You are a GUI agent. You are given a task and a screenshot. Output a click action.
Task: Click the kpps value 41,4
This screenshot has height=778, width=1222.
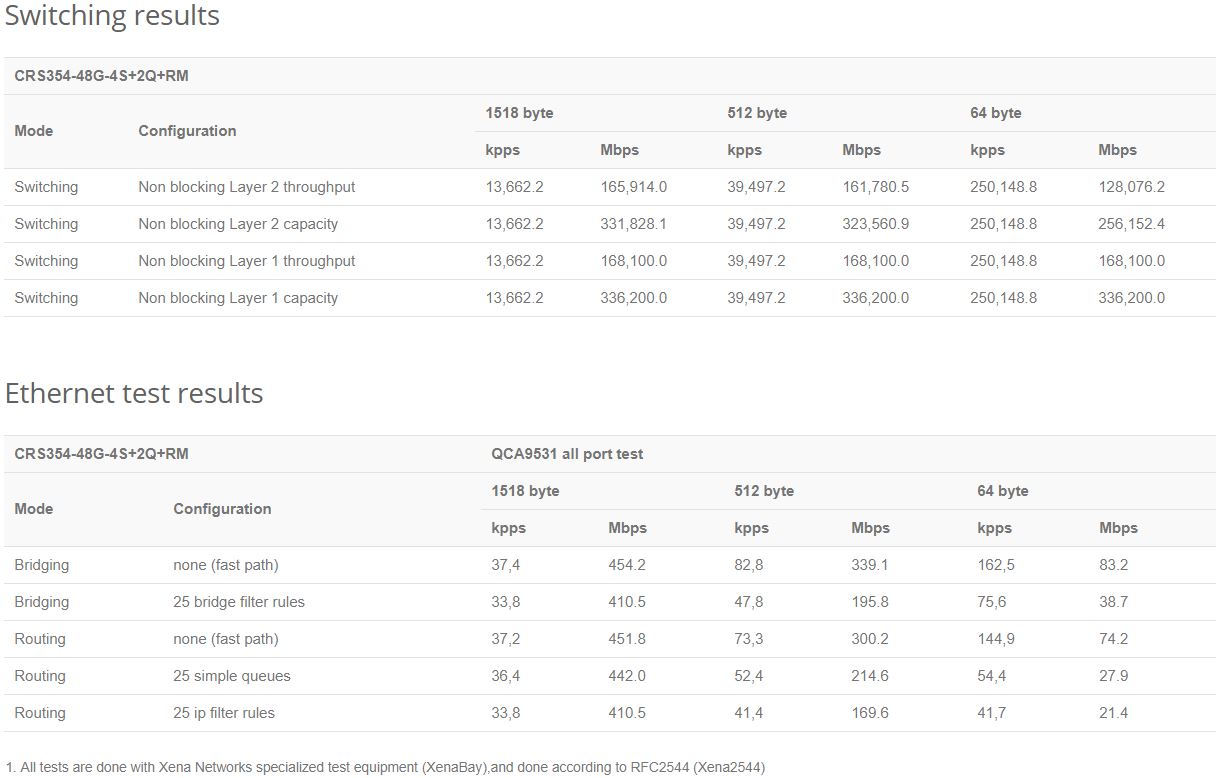click(748, 713)
